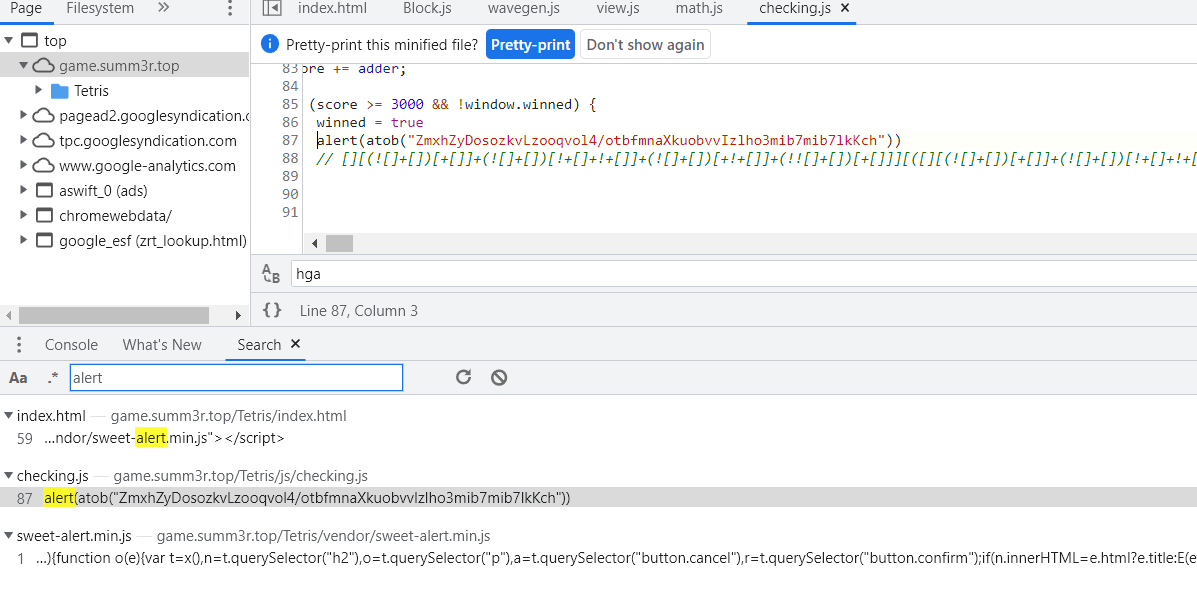Expand aswift_0 (ads) frame node
1197x599 pixels.
(24, 191)
